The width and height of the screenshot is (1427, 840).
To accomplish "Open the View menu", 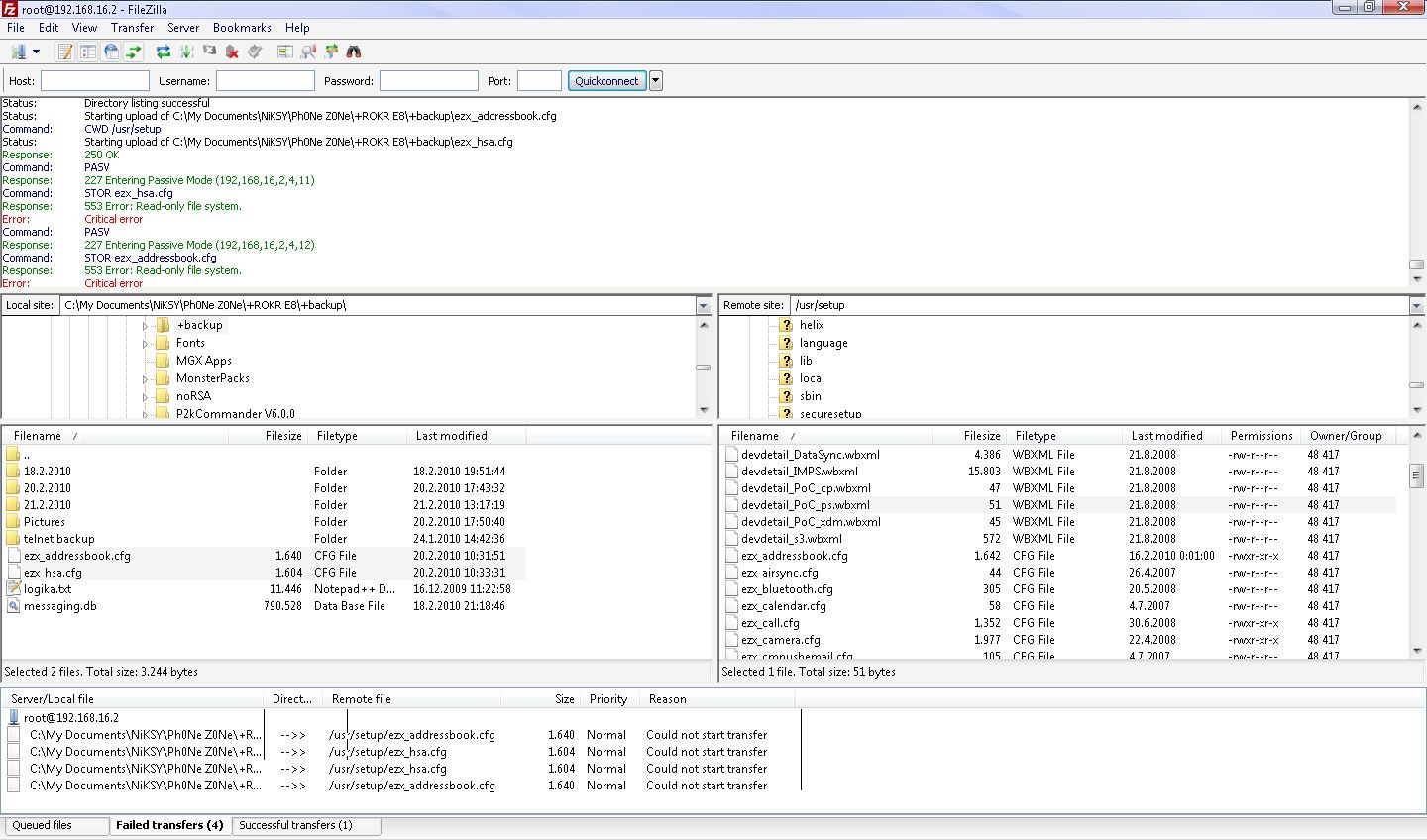I will click(x=84, y=28).
